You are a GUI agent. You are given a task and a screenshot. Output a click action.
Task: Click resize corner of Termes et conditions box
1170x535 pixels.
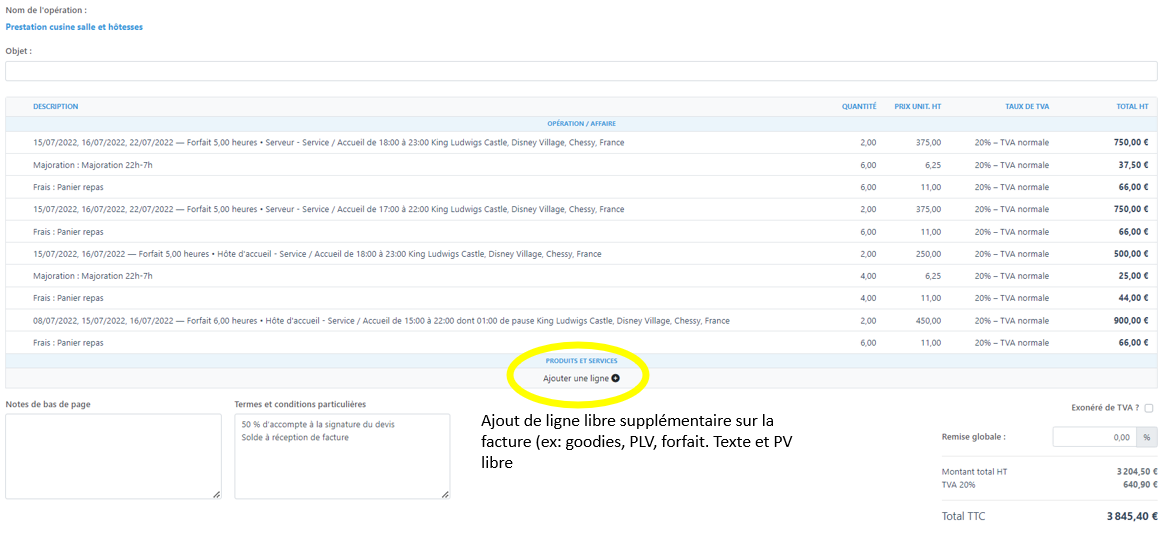(445, 494)
